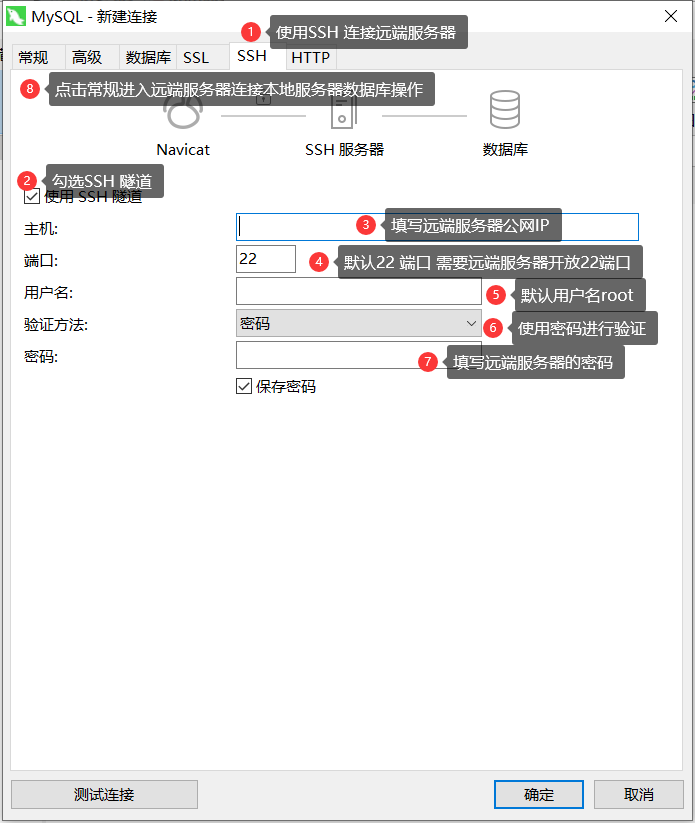
Task: Click the Navicat app icon in title bar
Action: pyautogui.click(x=16, y=16)
